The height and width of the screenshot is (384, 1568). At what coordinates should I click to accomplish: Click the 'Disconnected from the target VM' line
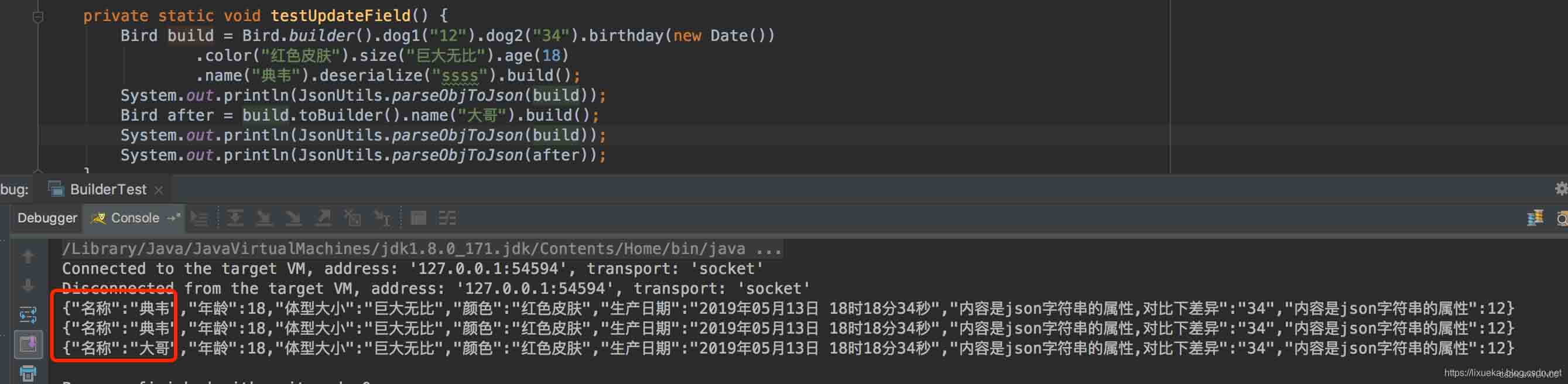click(x=436, y=289)
